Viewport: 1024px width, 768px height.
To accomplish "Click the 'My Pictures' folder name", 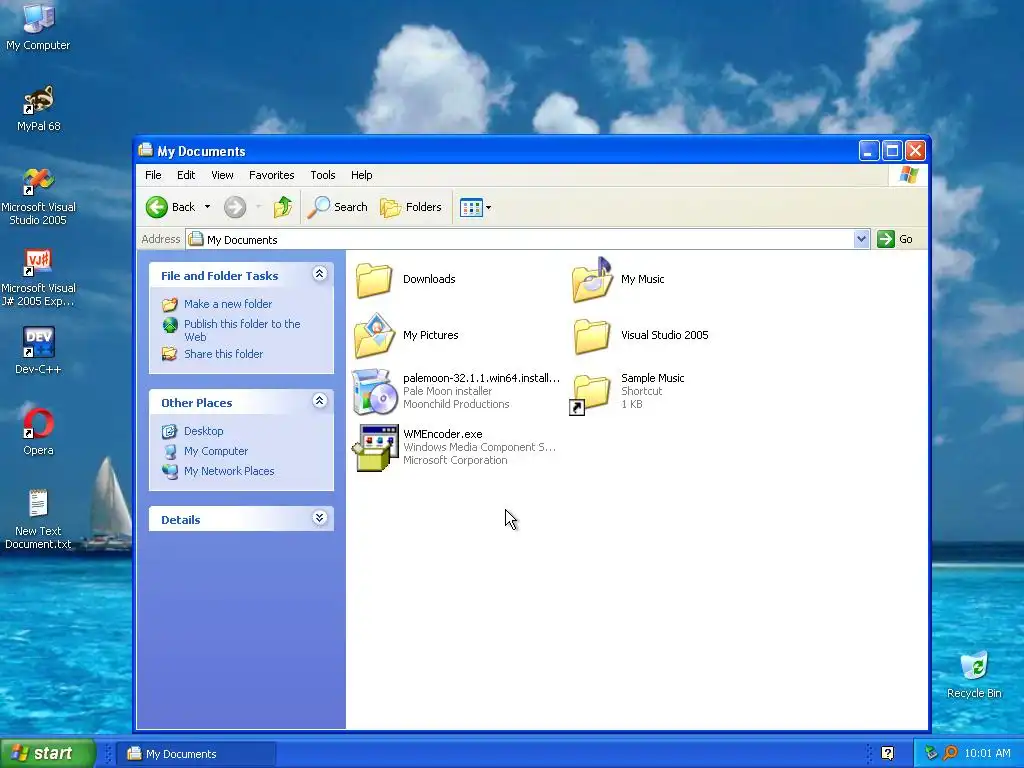I will [x=430, y=335].
